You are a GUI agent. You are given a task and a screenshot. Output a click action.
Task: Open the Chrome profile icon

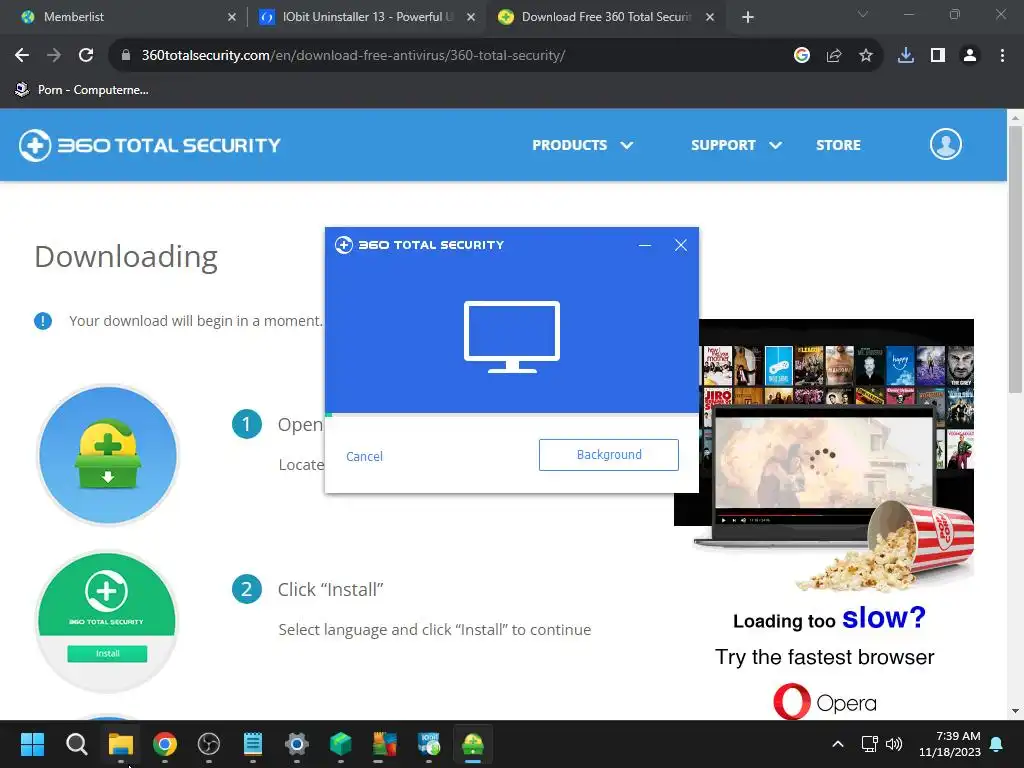(970, 56)
